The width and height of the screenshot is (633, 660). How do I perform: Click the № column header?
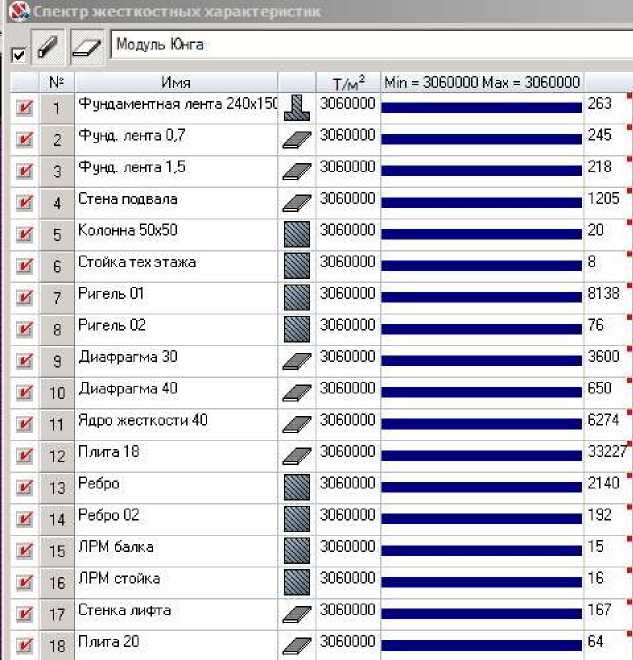tap(57, 82)
